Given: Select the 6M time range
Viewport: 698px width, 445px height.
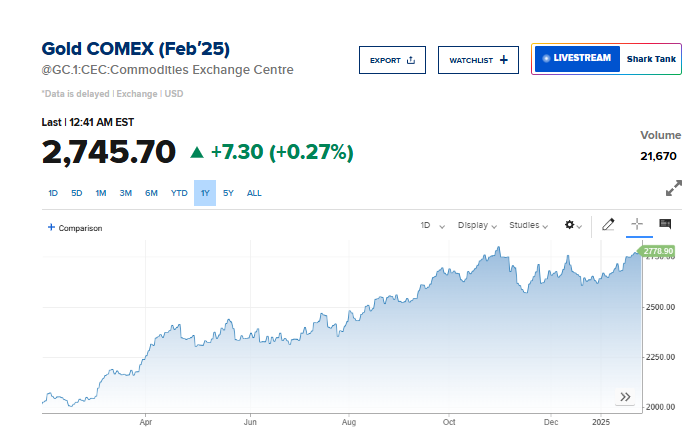Looking at the screenshot, I should [x=151, y=193].
